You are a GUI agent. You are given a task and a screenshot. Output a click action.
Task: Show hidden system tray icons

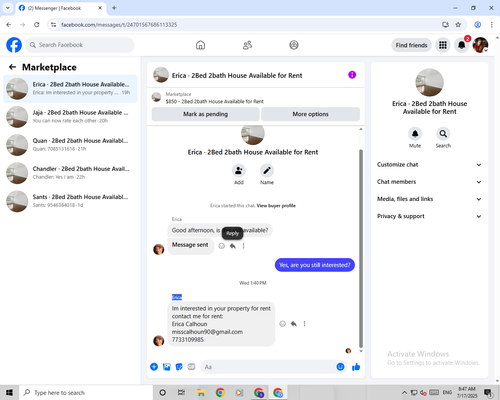pyautogui.click(x=404, y=393)
